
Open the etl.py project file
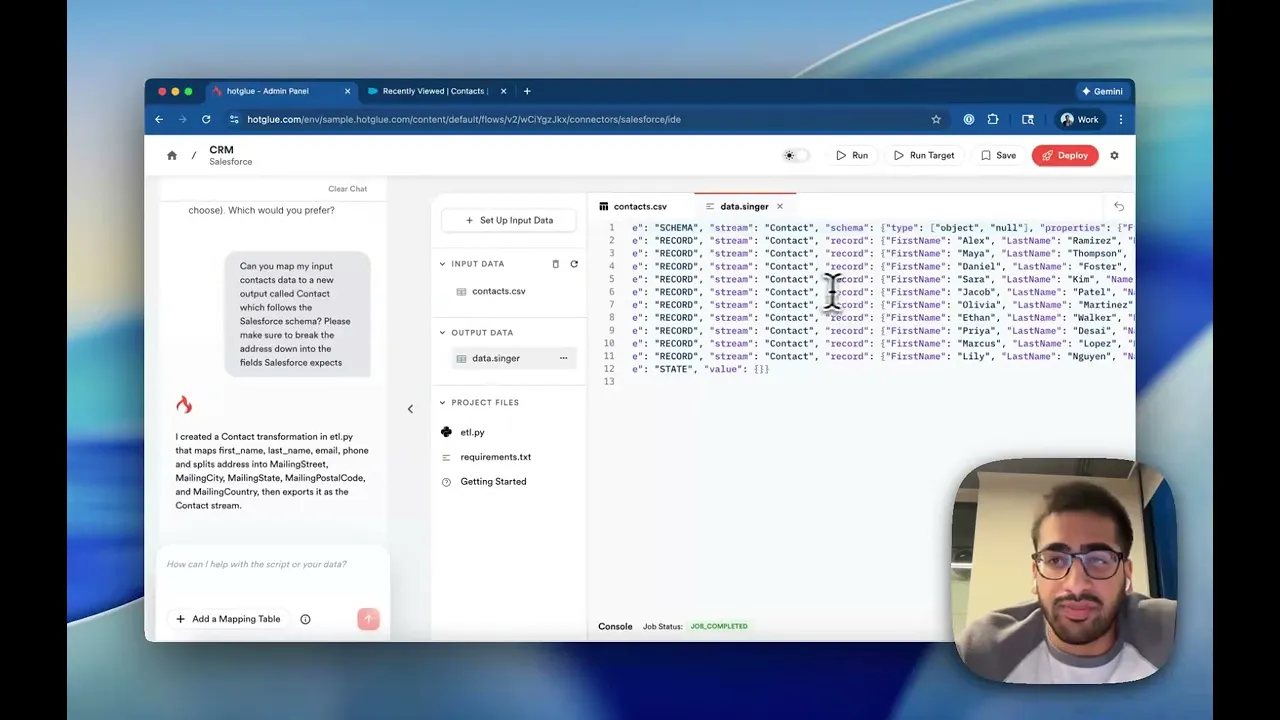tap(472, 432)
